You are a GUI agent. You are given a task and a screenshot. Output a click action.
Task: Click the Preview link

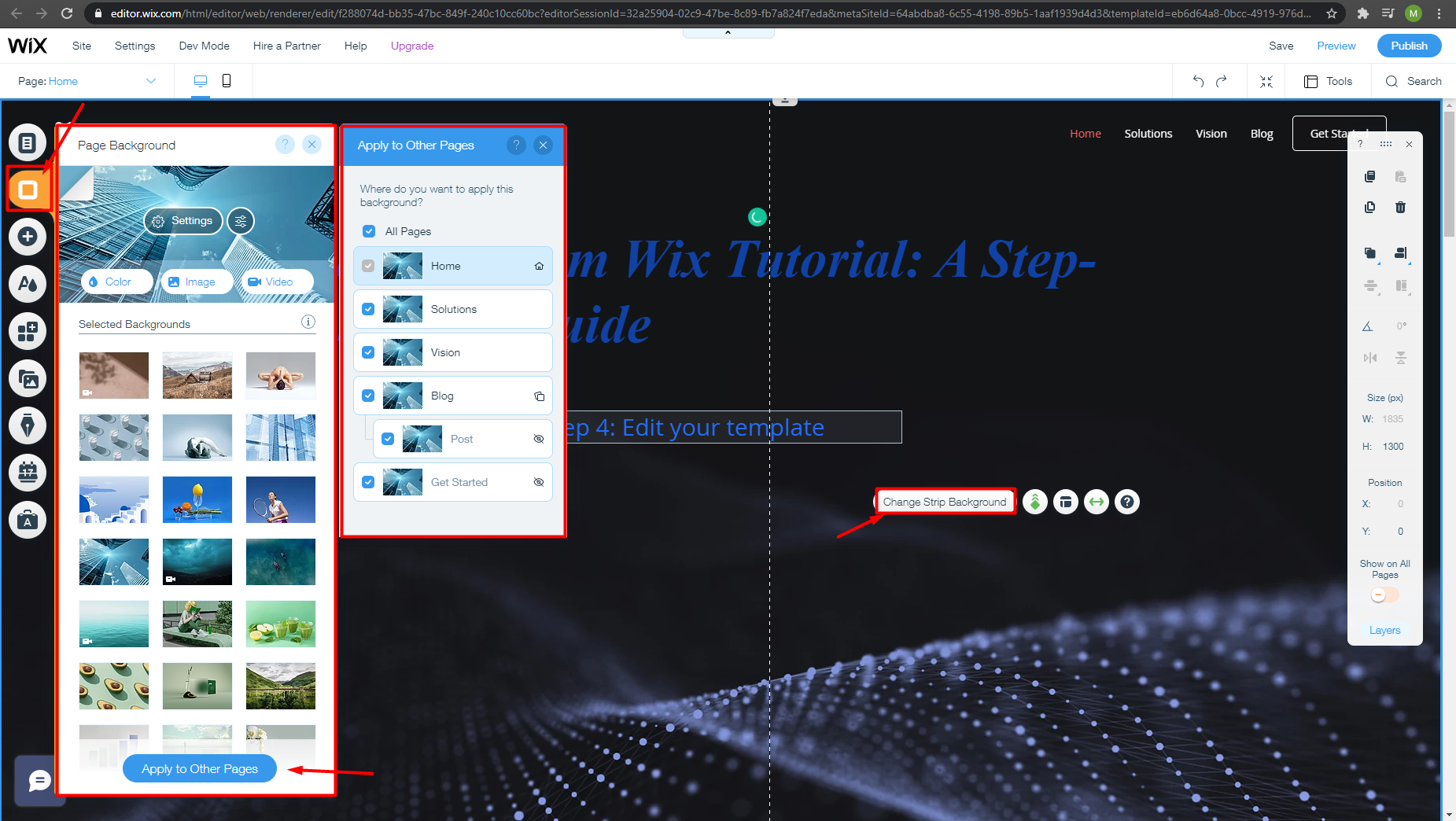(1336, 46)
